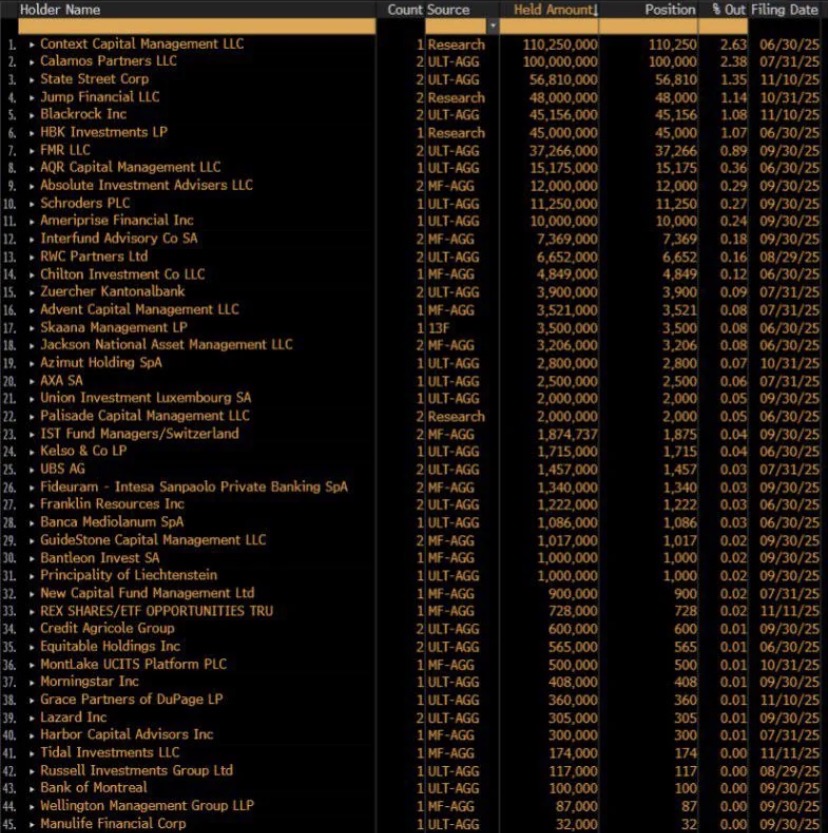Expand Schroders PLC holder row
The image size is (828, 833).
point(32,204)
